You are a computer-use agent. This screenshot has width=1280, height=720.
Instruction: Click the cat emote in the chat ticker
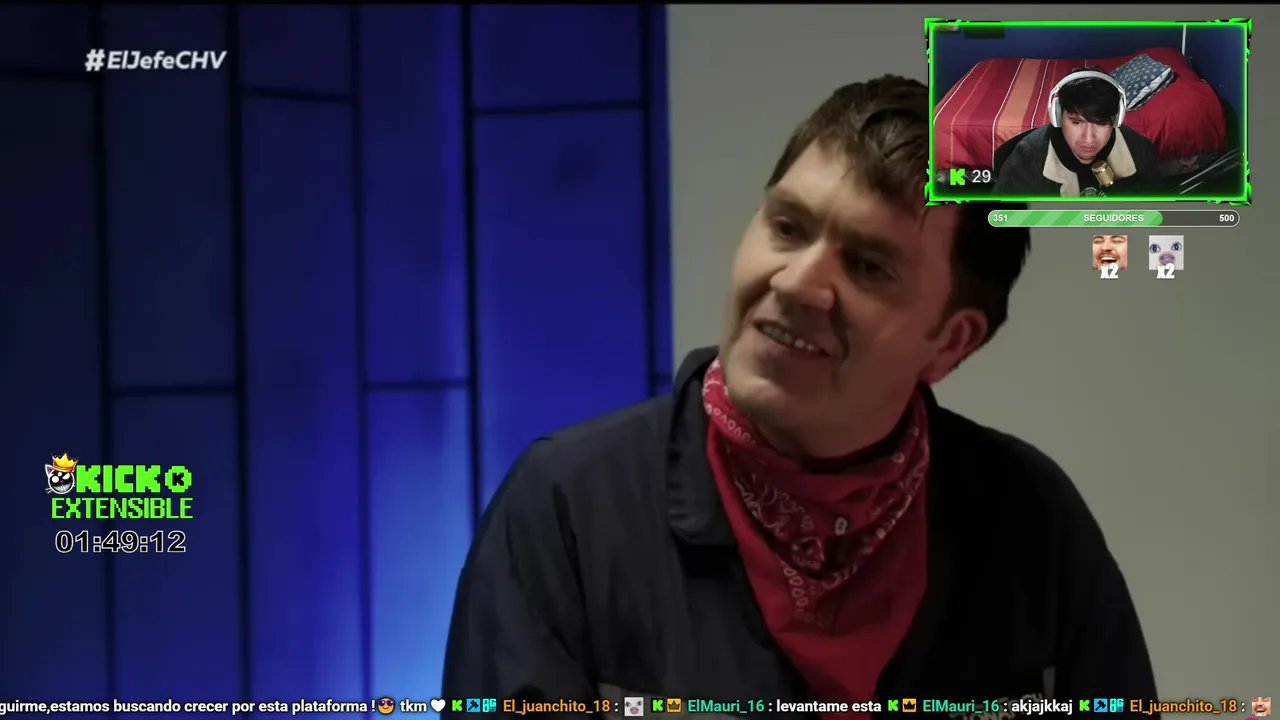click(x=633, y=706)
